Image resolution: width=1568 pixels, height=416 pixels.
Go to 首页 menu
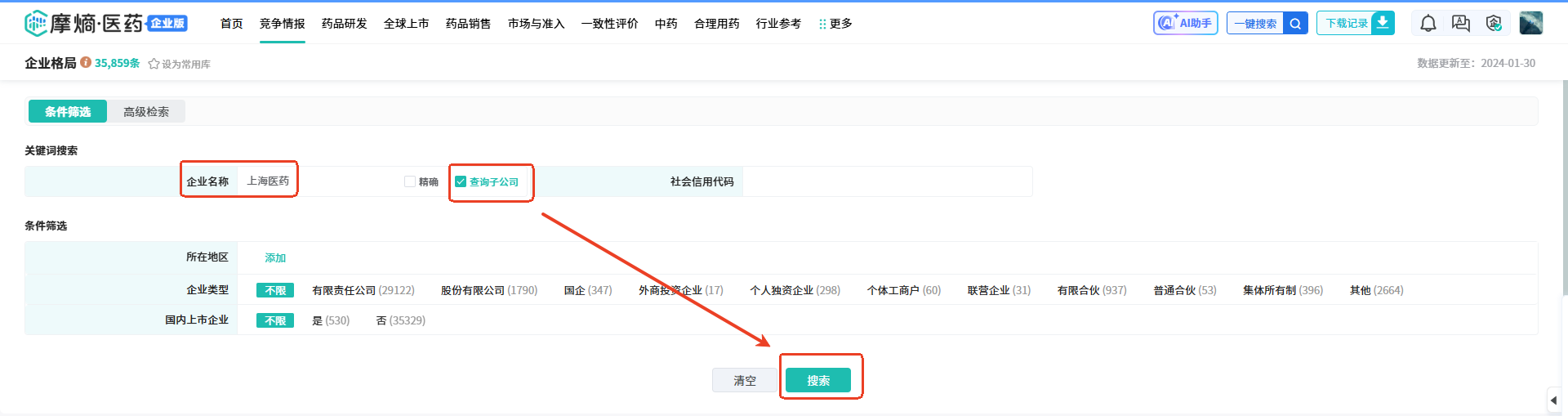pos(232,24)
